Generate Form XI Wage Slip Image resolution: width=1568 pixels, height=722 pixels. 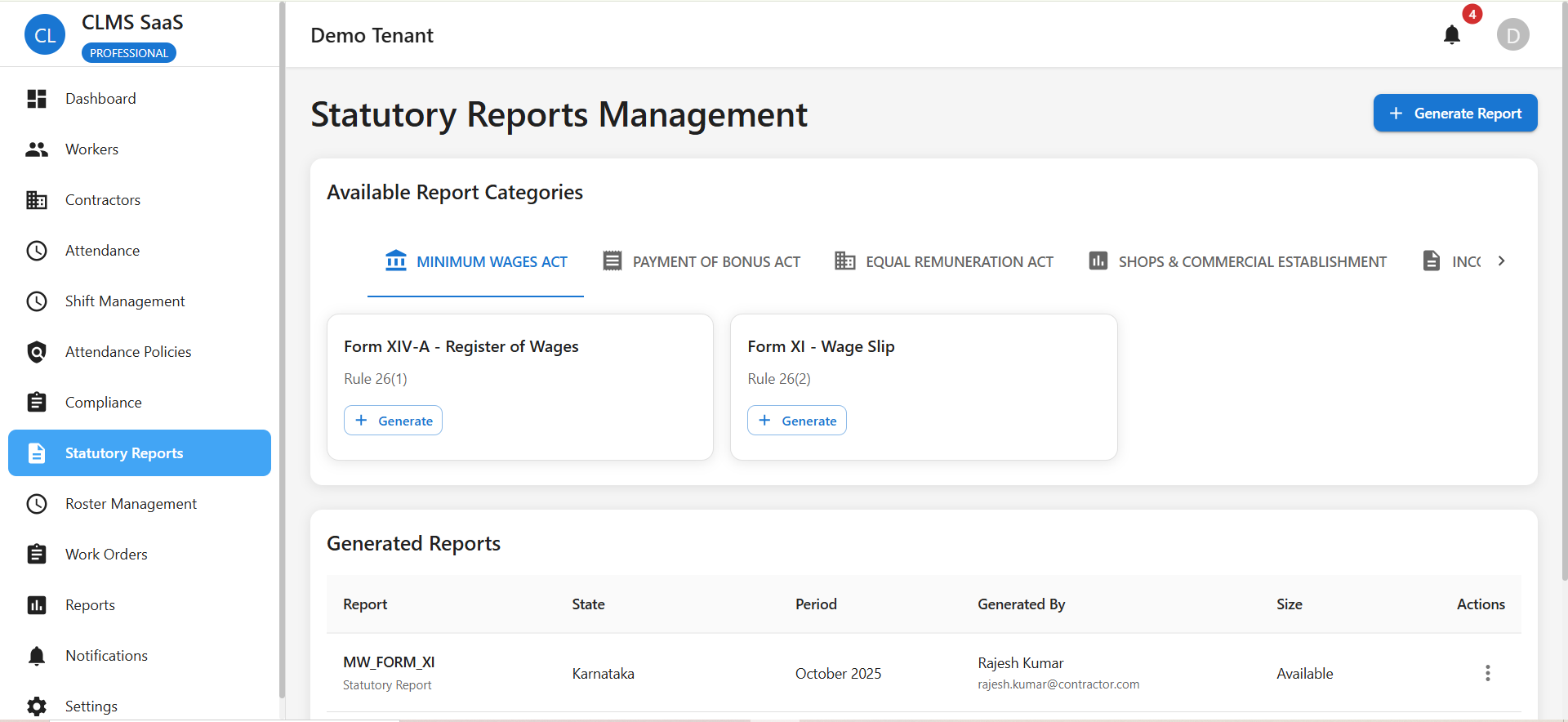(796, 421)
